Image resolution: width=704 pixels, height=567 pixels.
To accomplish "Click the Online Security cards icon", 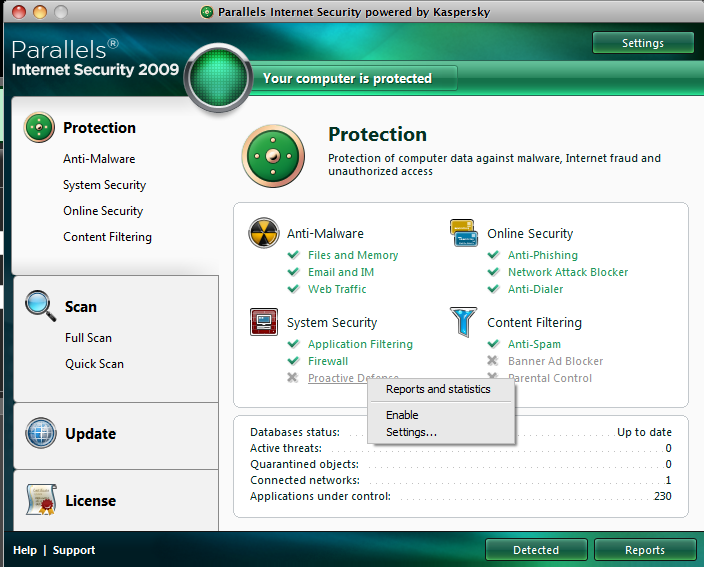I will [x=464, y=233].
